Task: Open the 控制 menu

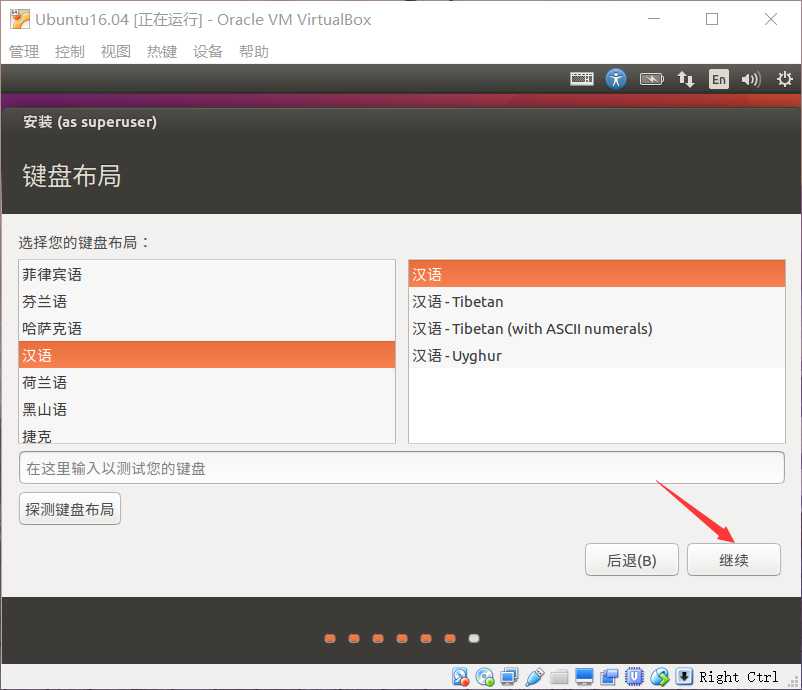Action: coord(70,51)
